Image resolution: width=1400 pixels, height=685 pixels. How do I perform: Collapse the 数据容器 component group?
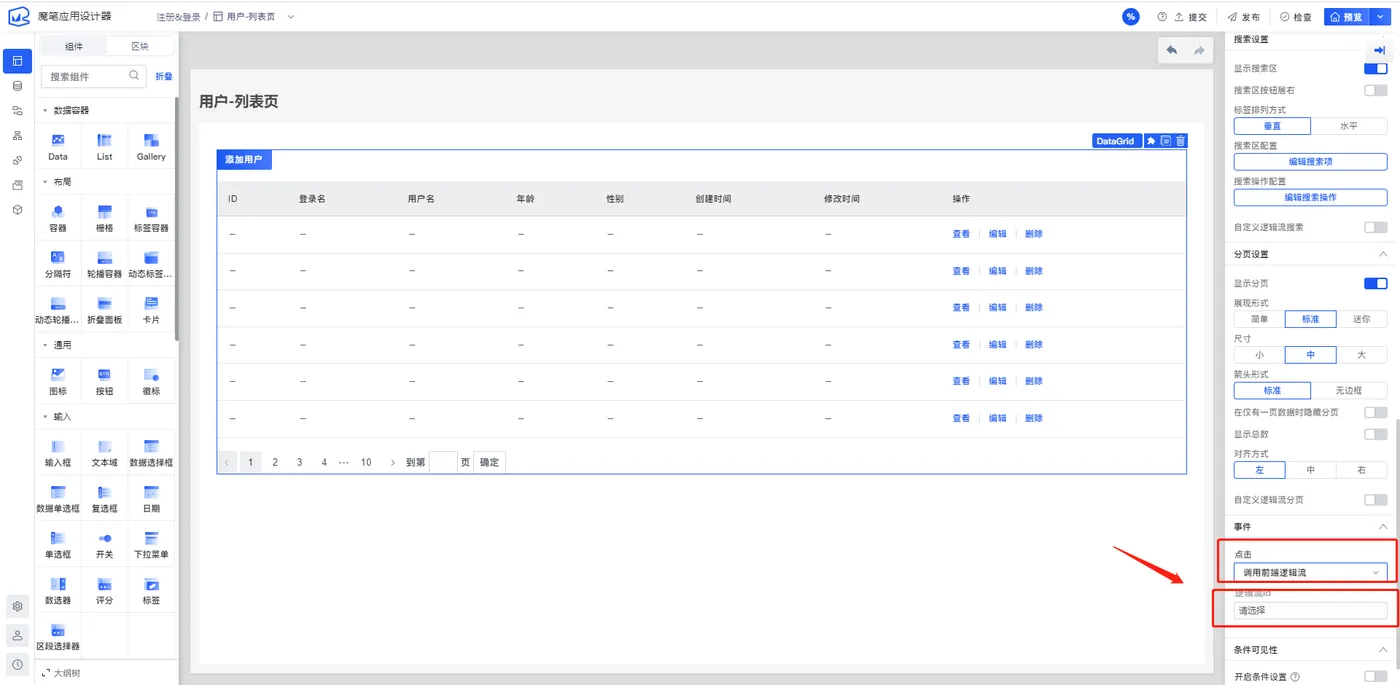click(45, 110)
